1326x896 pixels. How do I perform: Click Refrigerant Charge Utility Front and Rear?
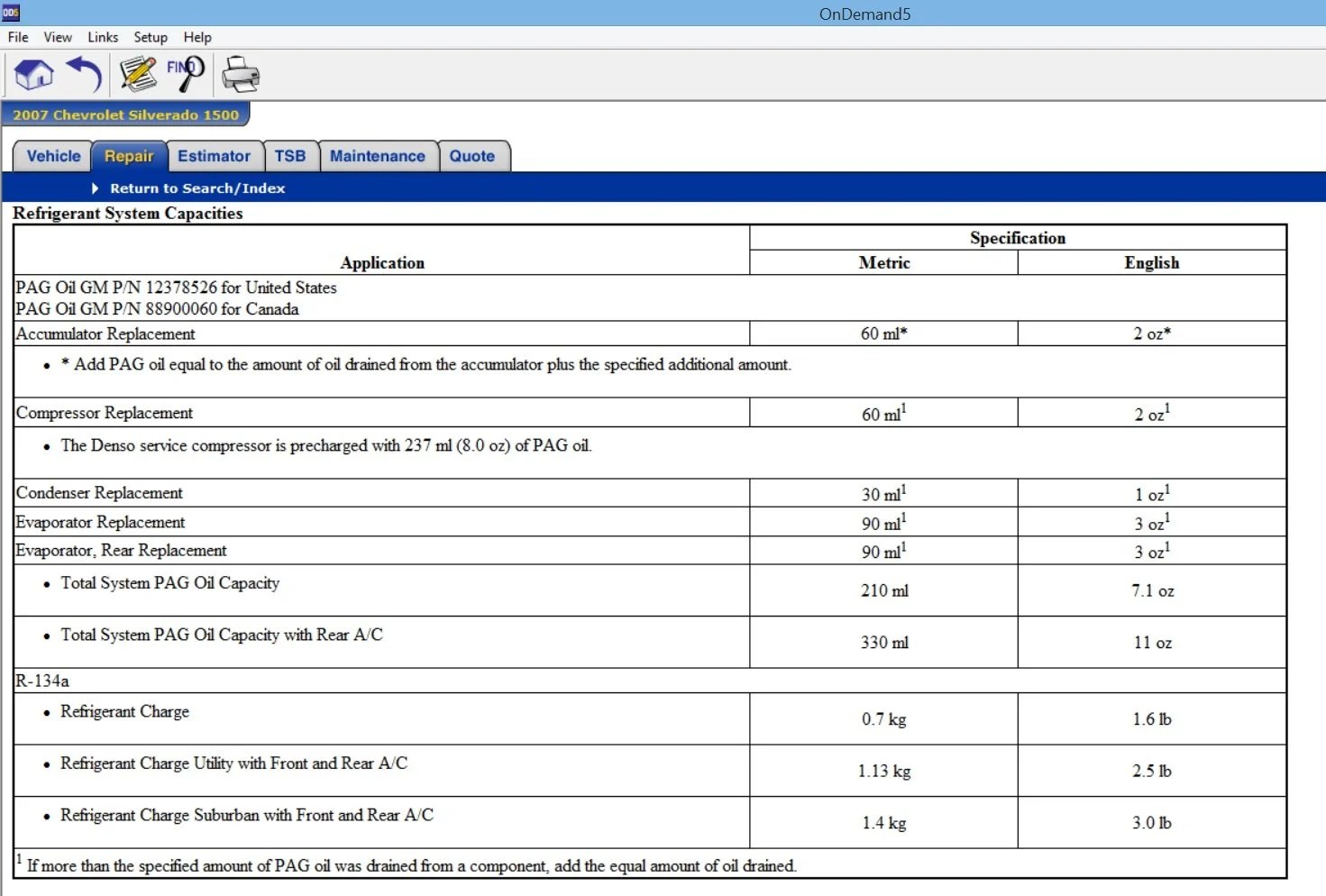(x=233, y=763)
